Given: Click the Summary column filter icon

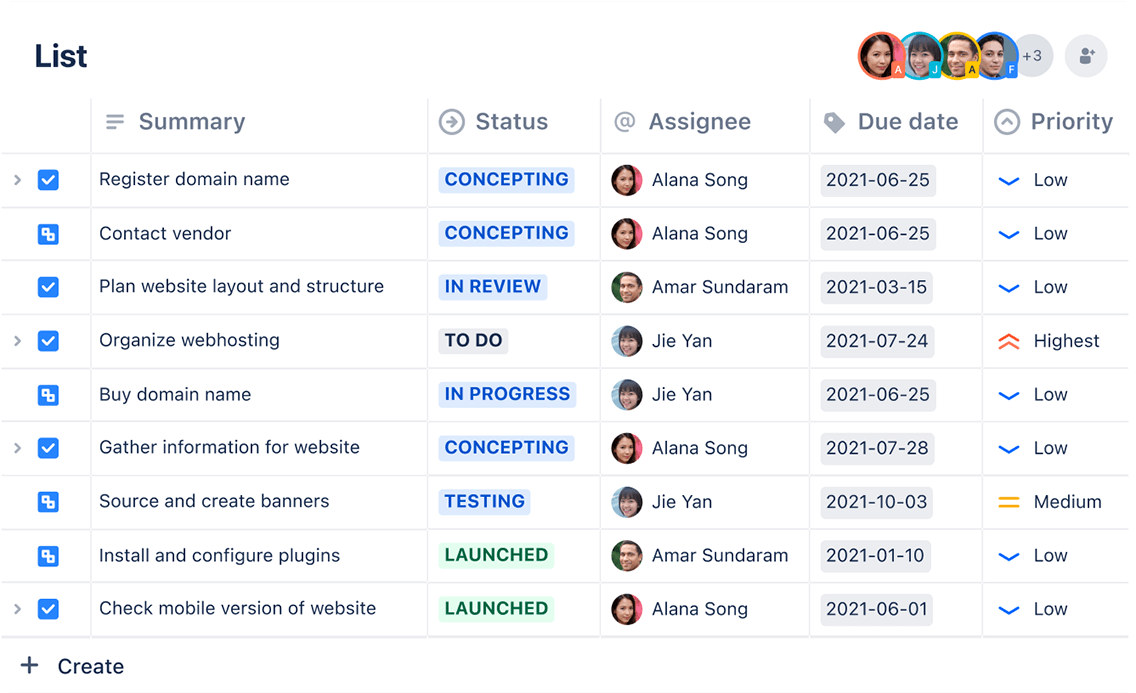Looking at the screenshot, I should click(x=114, y=121).
